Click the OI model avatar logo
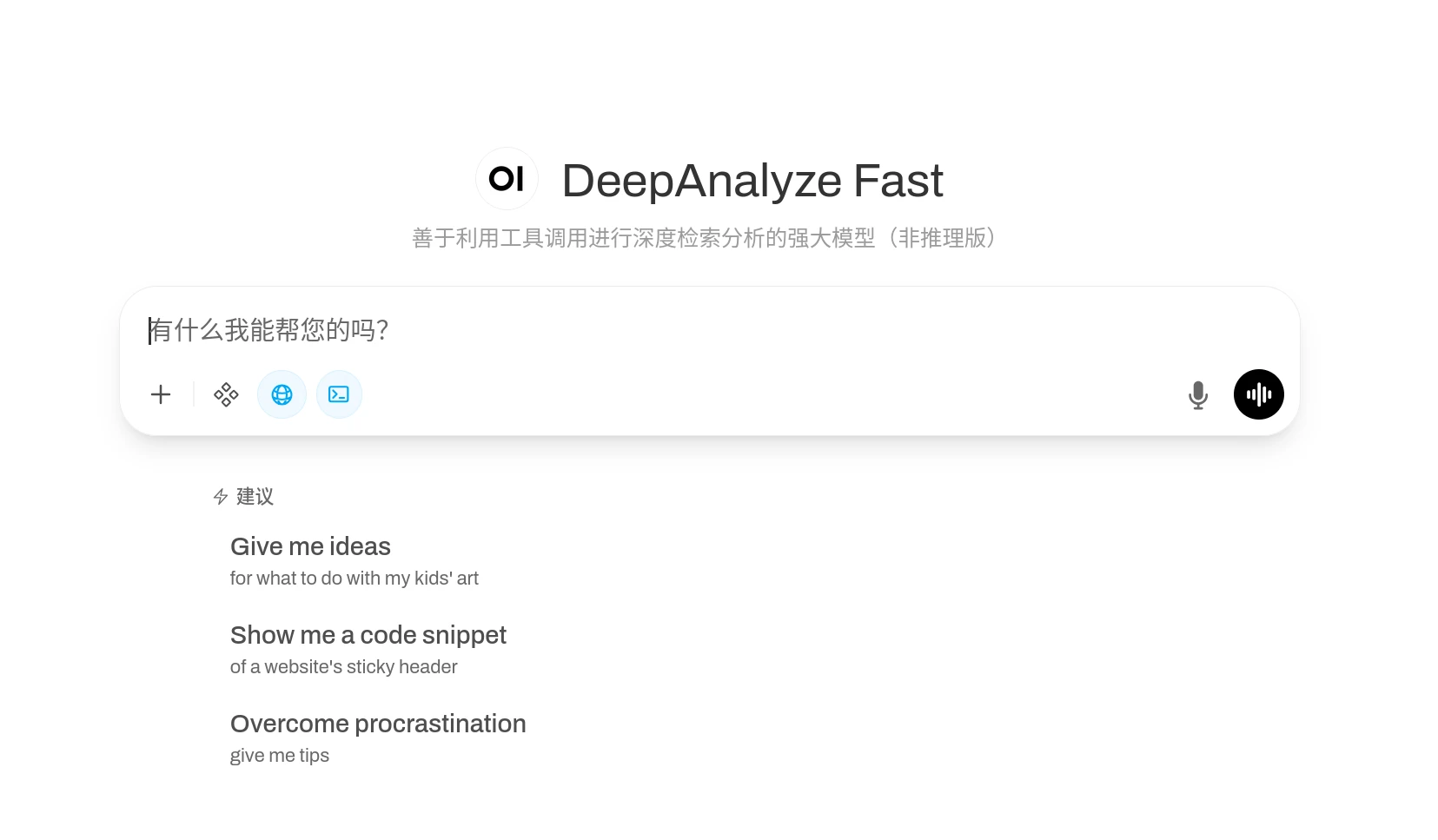 [507, 179]
